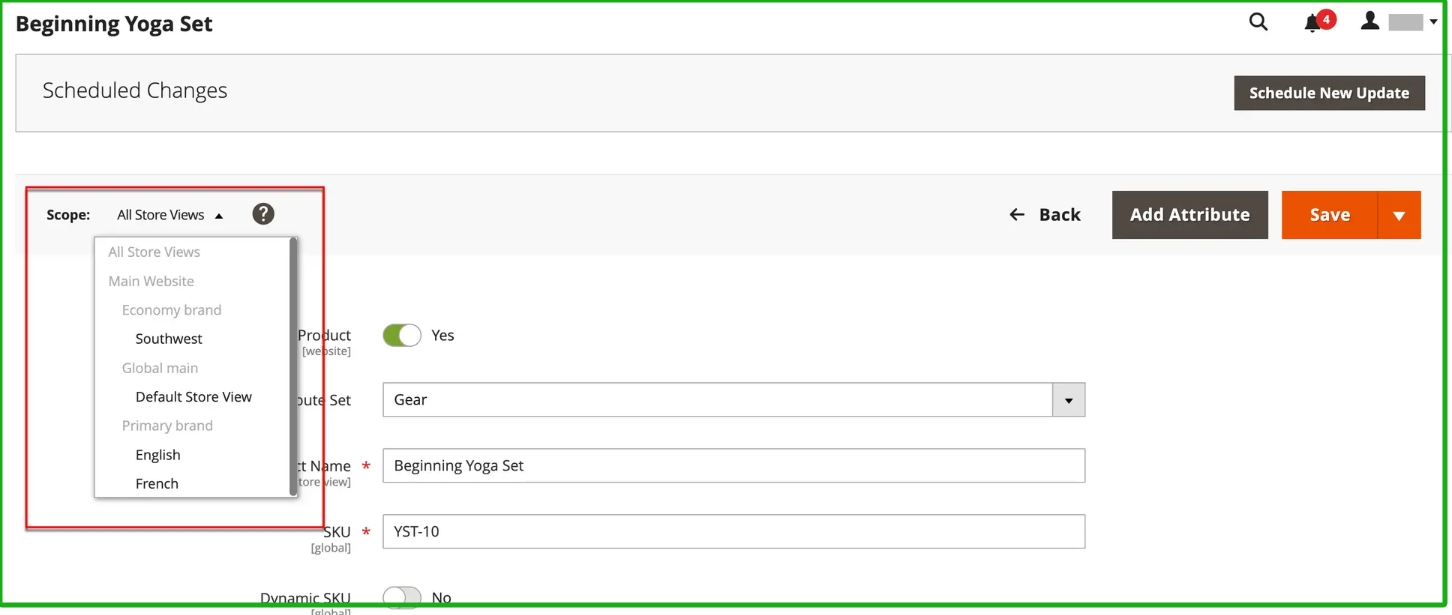
Task: Select Southwest store view
Action: point(169,339)
